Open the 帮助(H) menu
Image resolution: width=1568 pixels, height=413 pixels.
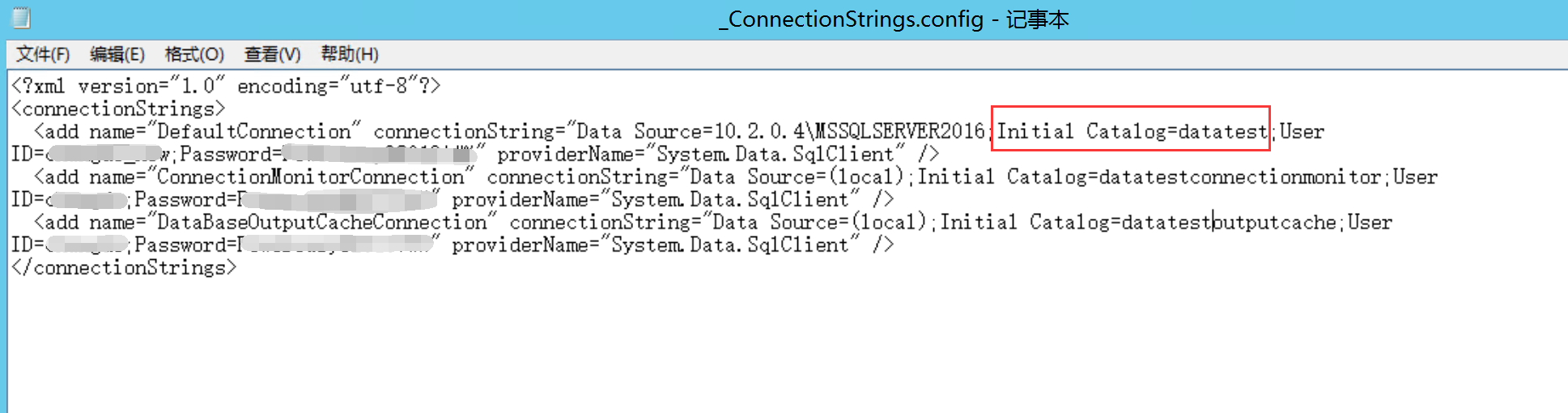click(x=350, y=54)
